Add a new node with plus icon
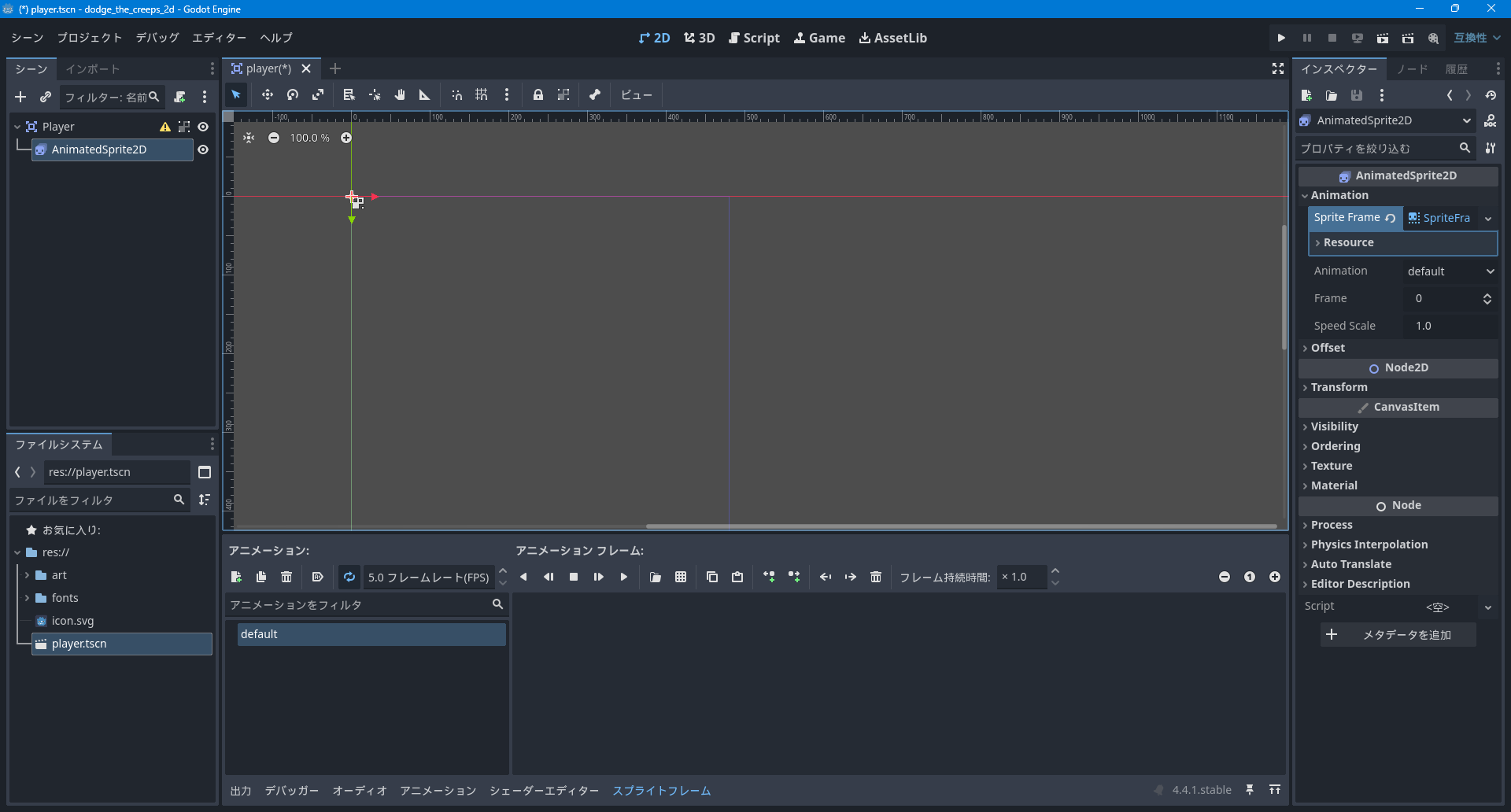Image resolution: width=1511 pixels, height=812 pixels. 20,97
